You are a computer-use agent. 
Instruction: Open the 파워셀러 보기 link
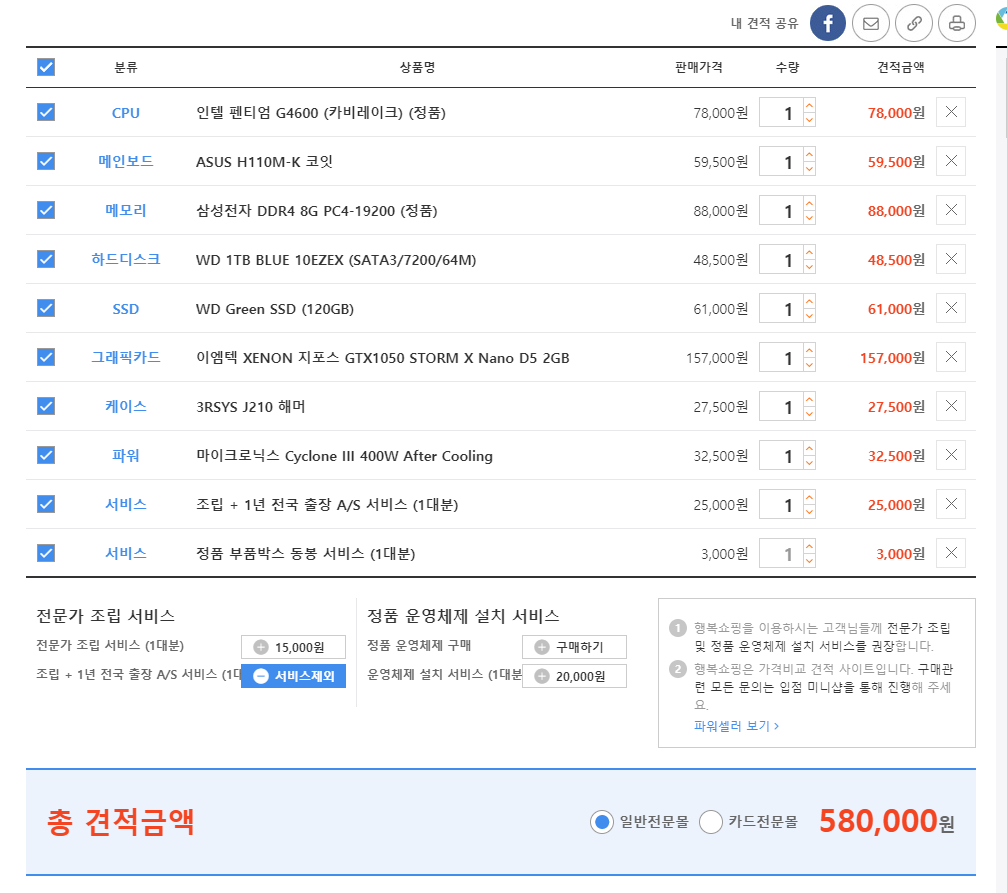[x=736, y=726]
